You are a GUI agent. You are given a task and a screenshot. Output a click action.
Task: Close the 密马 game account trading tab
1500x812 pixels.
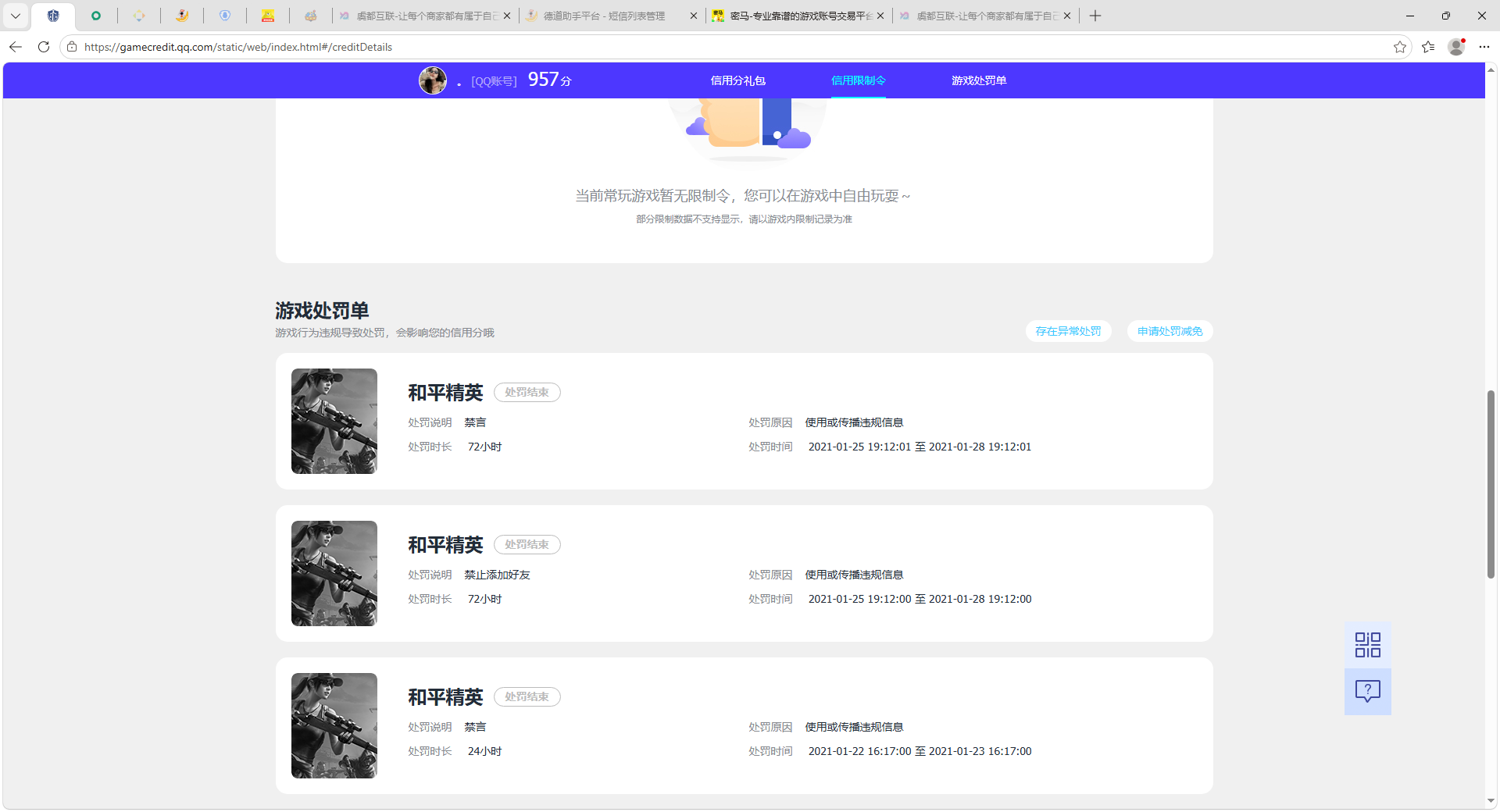[880, 16]
